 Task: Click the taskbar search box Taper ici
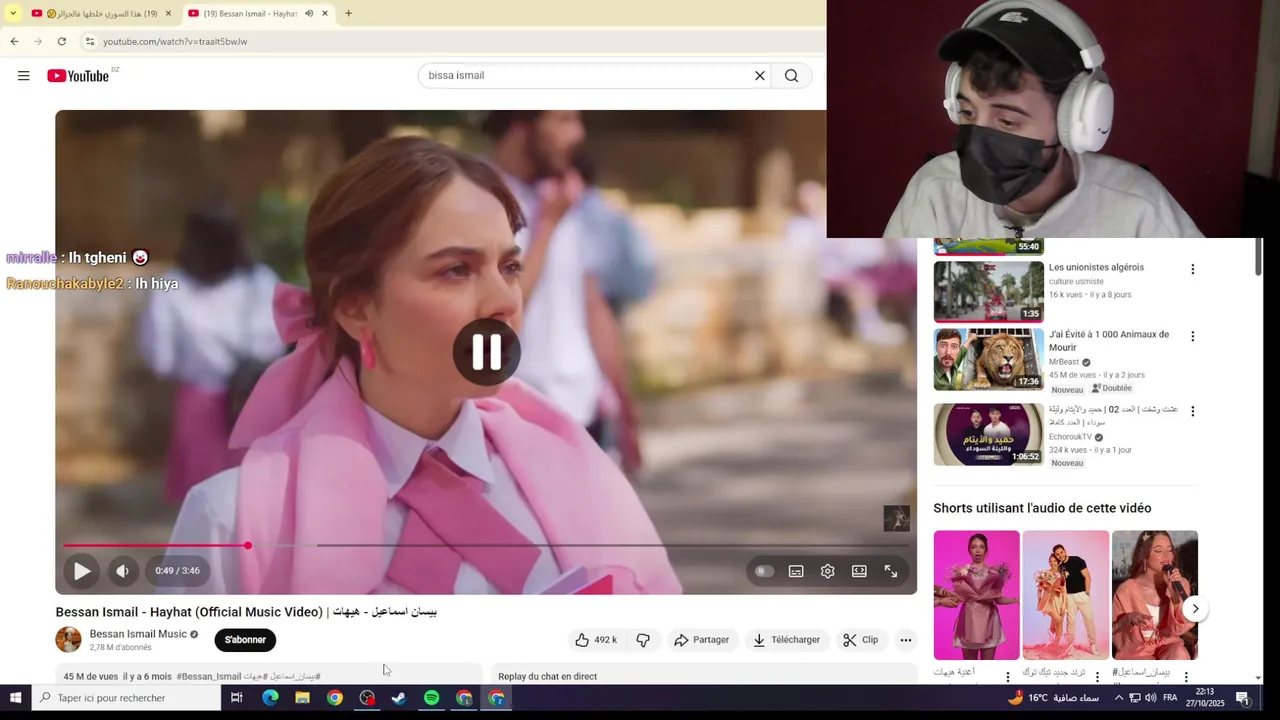click(x=126, y=698)
